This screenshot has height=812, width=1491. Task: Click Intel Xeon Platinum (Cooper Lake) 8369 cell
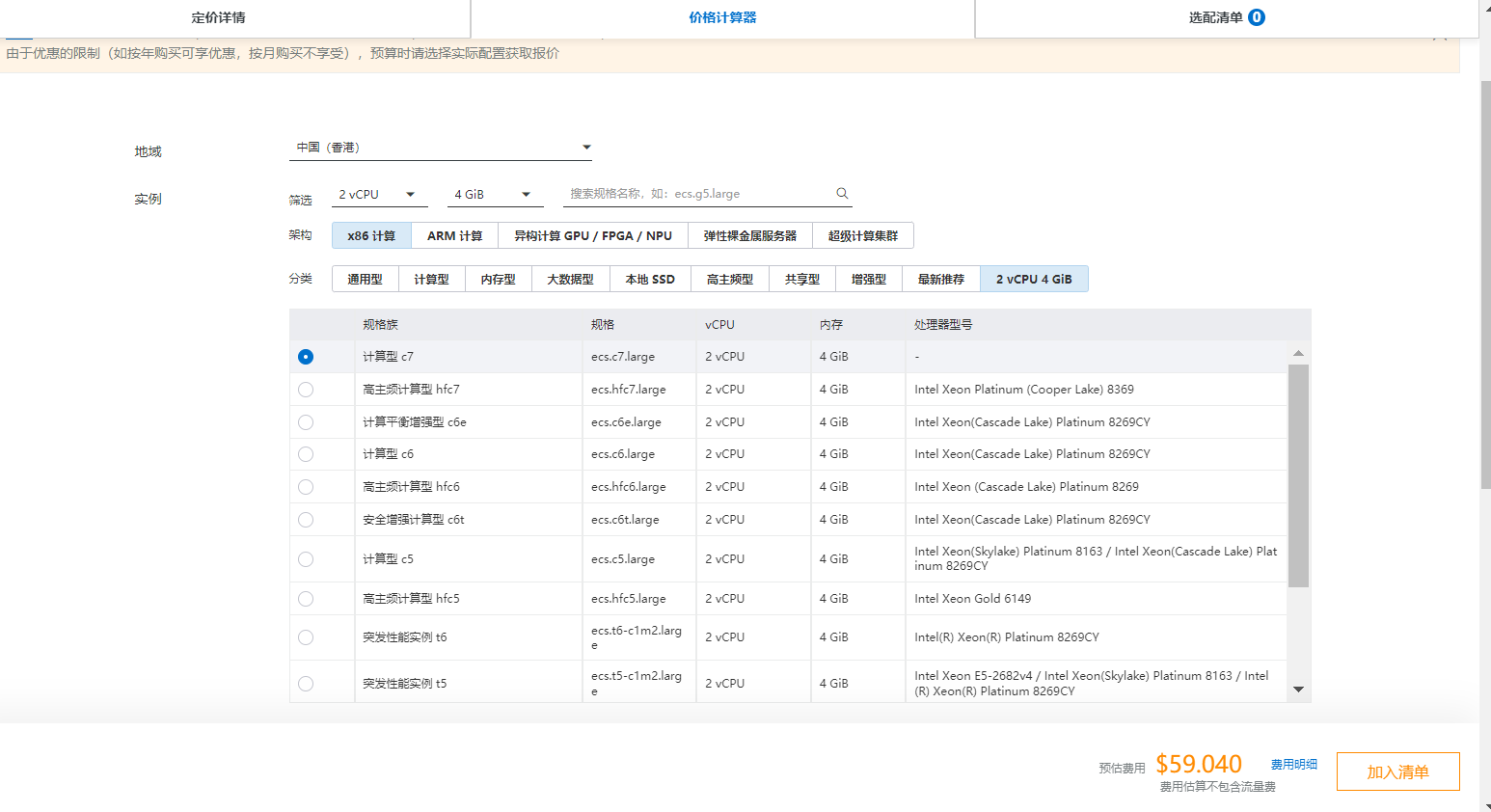point(1097,390)
